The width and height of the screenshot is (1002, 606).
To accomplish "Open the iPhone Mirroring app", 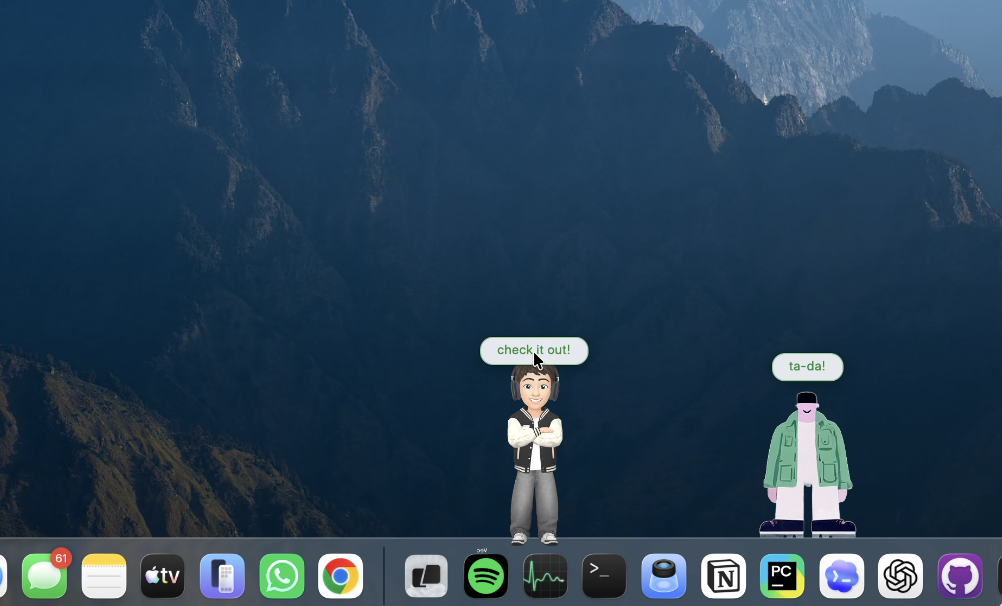I will pos(222,576).
